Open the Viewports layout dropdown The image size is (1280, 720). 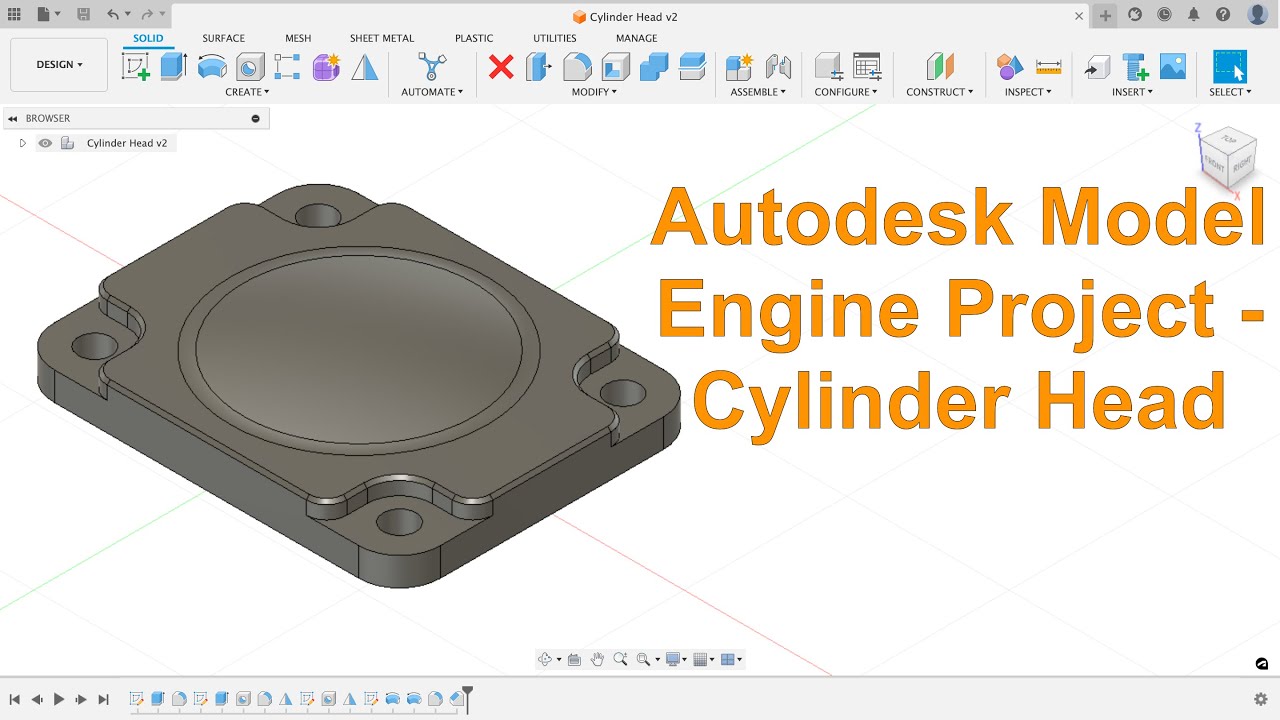tap(732, 659)
